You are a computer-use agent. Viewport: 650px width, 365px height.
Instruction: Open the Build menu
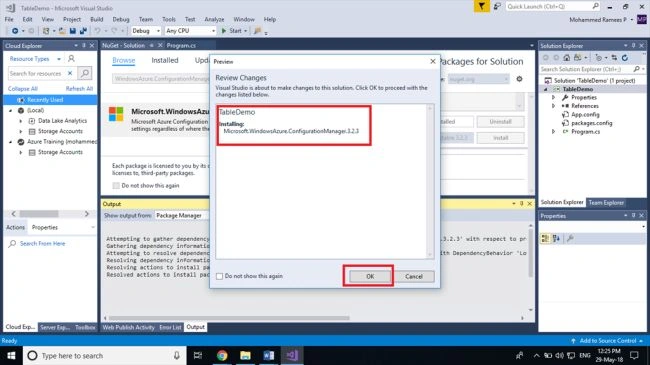tap(97, 19)
